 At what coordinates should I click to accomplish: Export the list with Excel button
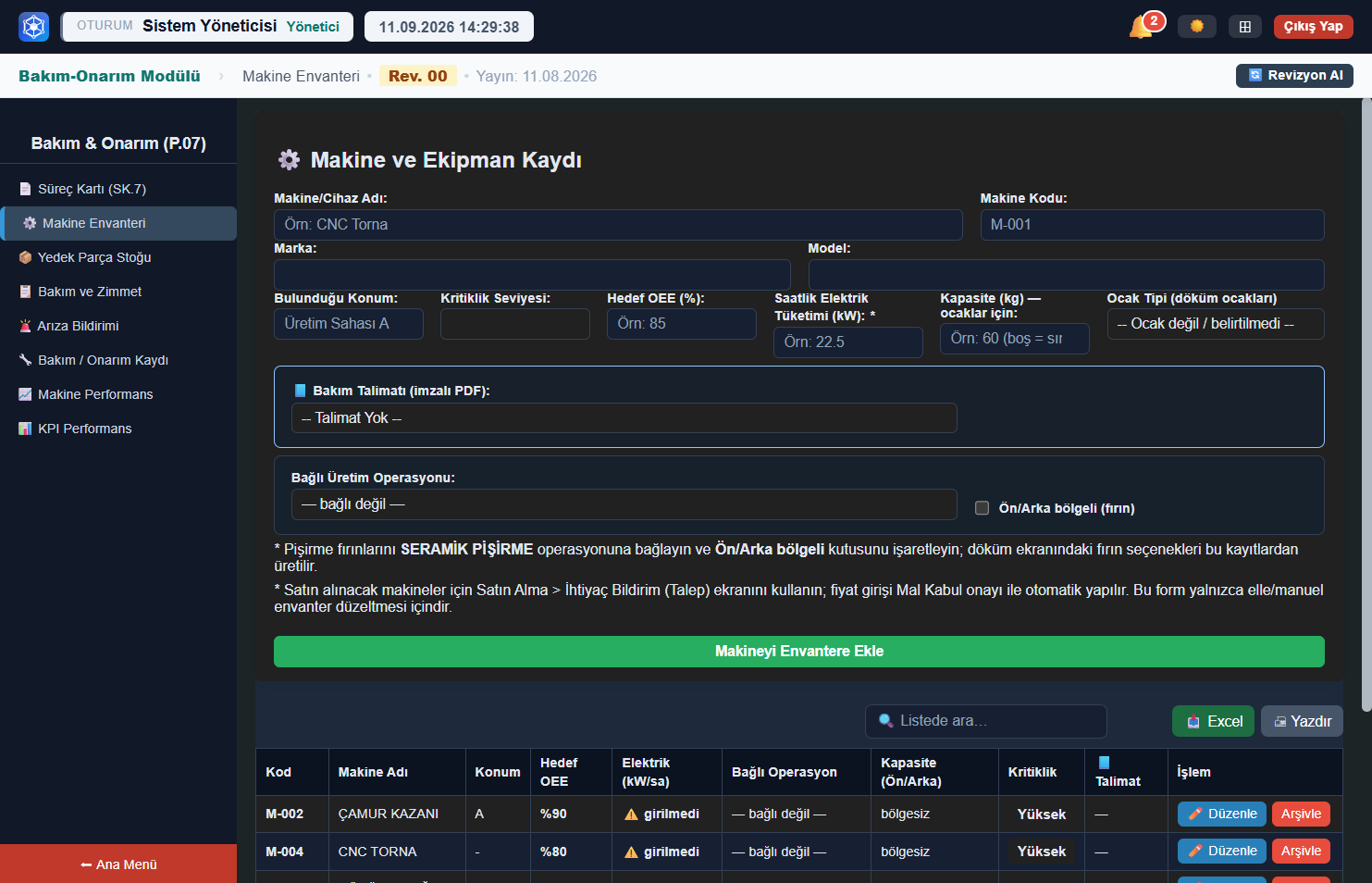pyautogui.click(x=1214, y=721)
